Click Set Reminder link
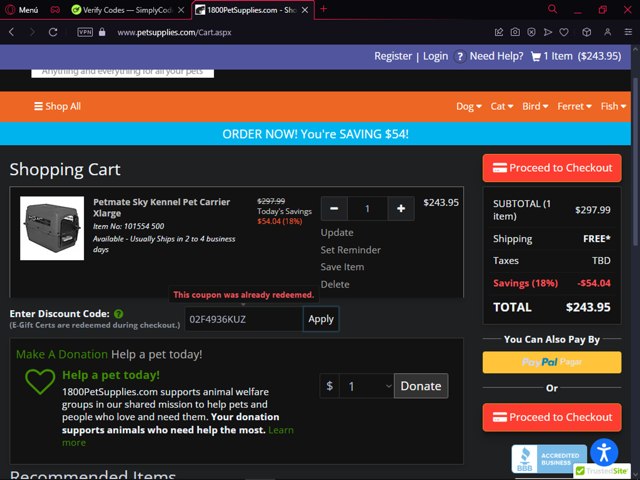 (351, 250)
